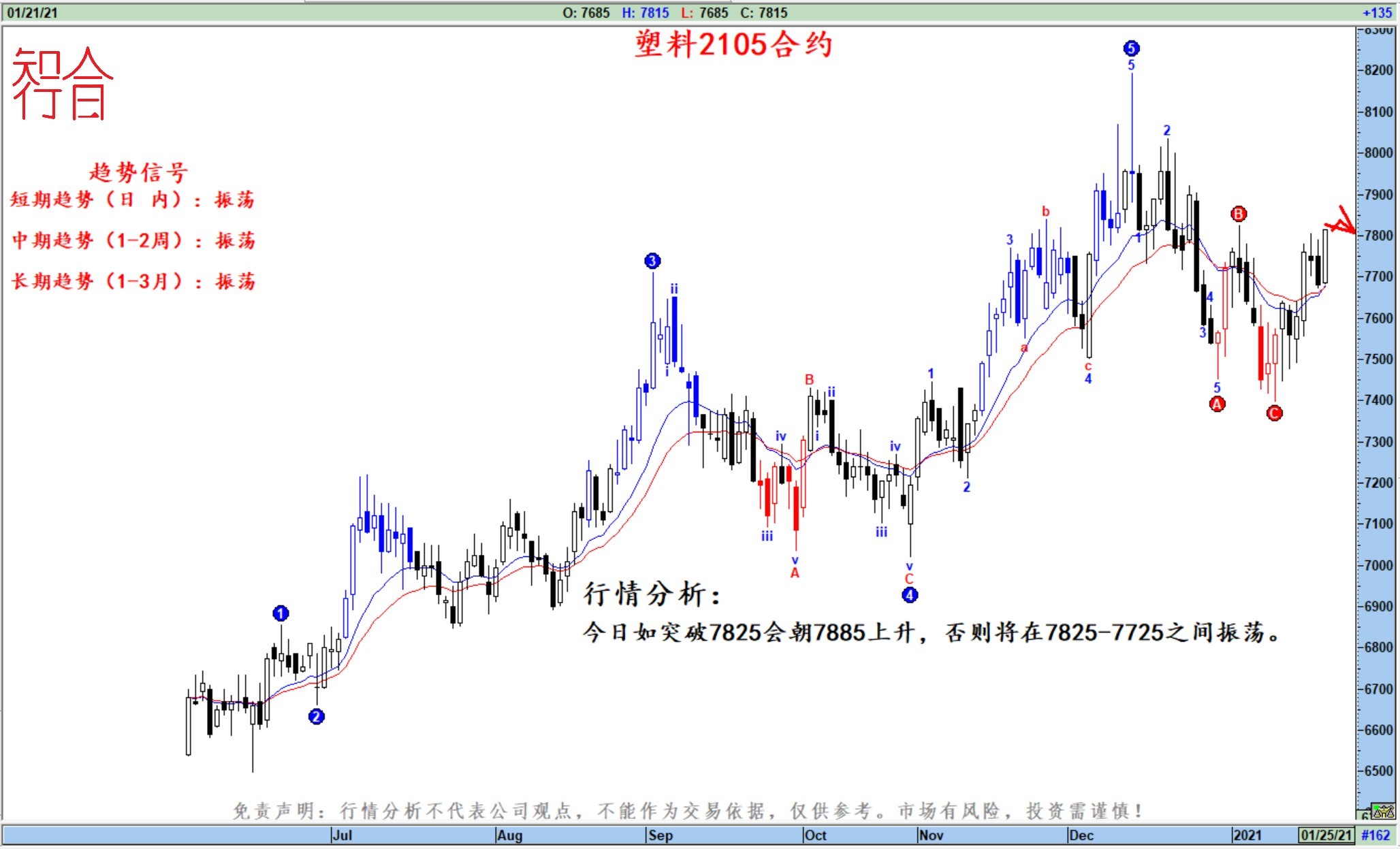Click the 8000 level on price scale
Image resolution: width=1400 pixels, height=849 pixels.
pyautogui.click(x=1379, y=153)
